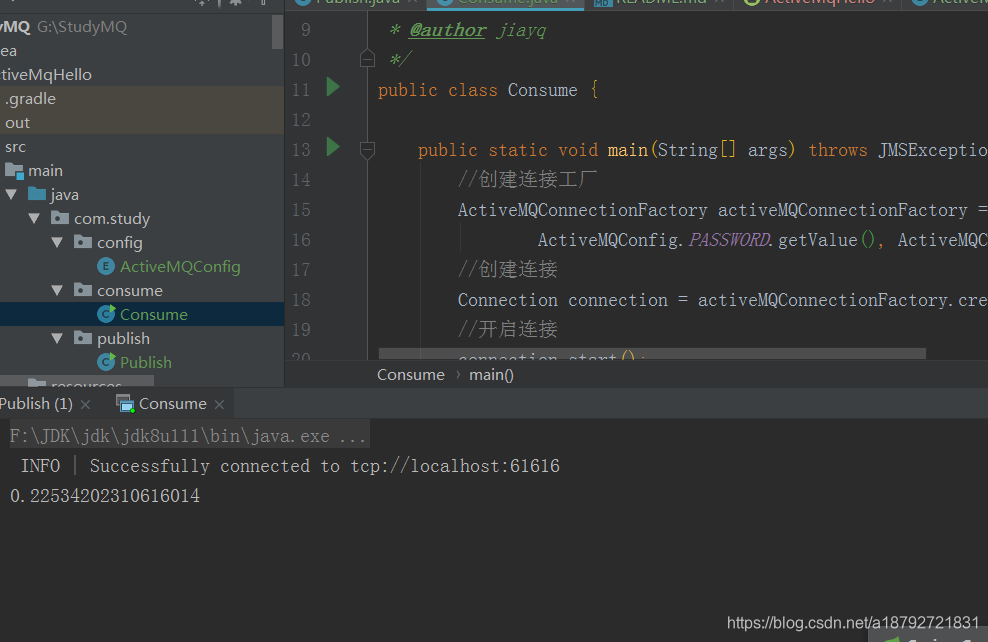Click the editor horizontal scrollbar
The width and height of the screenshot is (988, 642).
pyautogui.click(x=652, y=353)
